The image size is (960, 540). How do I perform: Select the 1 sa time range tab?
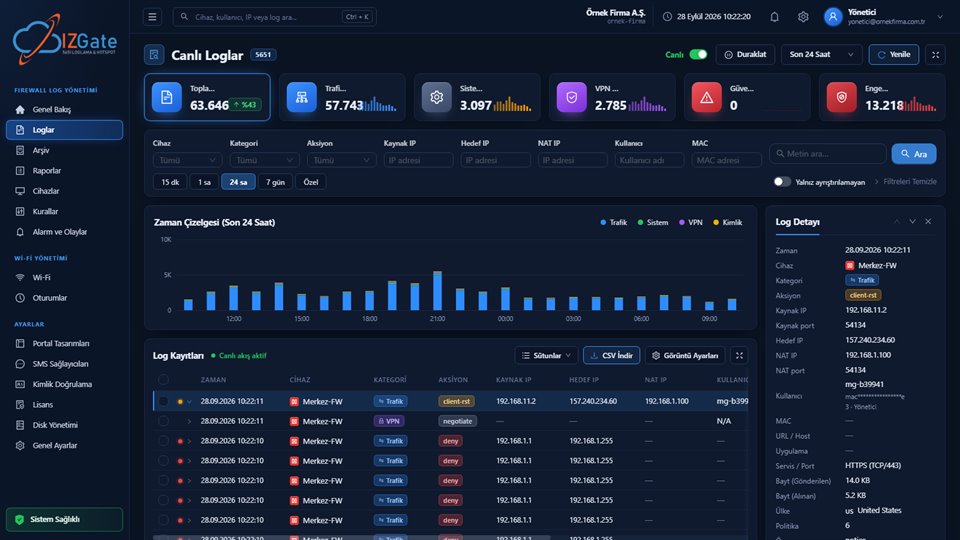coord(204,182)
